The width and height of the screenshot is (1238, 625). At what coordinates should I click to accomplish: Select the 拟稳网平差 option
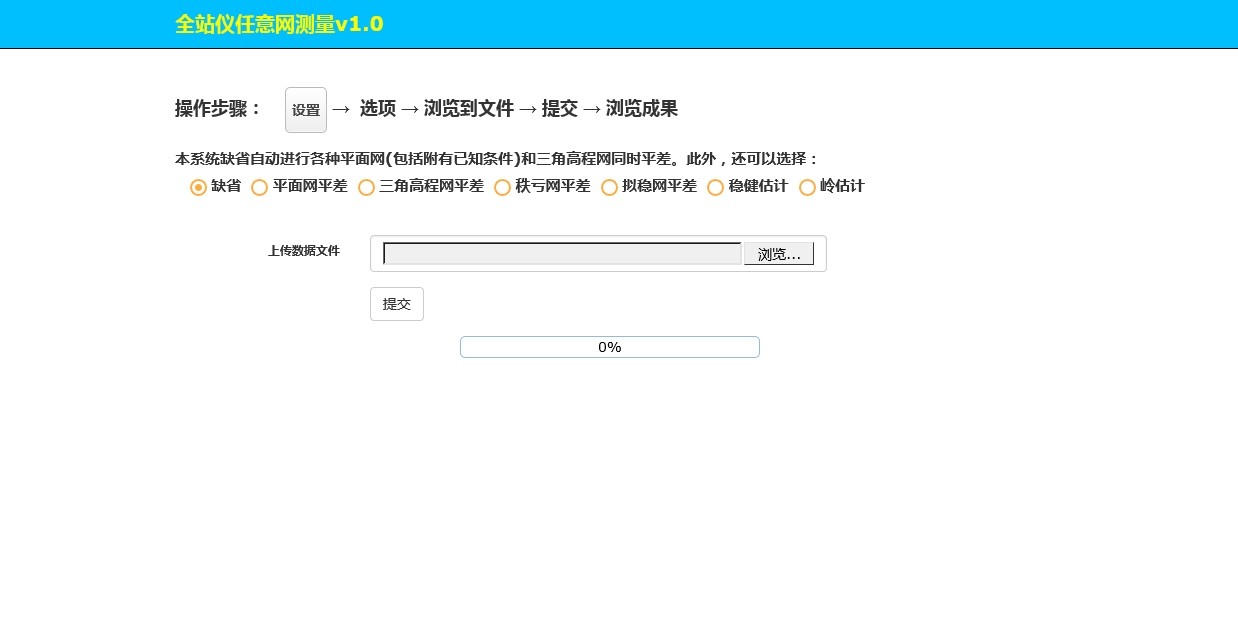point(609,187)
